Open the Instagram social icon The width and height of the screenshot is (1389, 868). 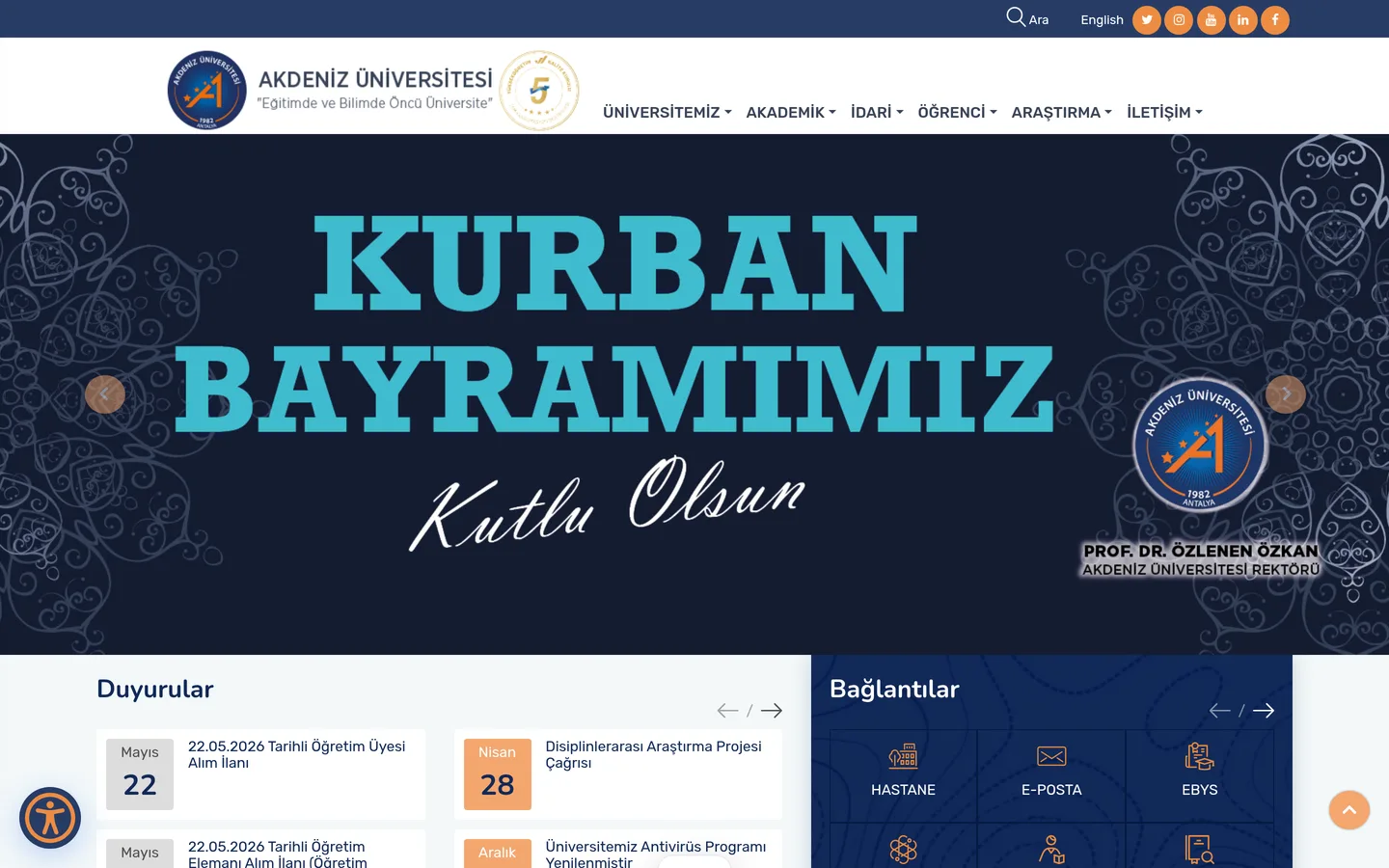coord(1179,19)
